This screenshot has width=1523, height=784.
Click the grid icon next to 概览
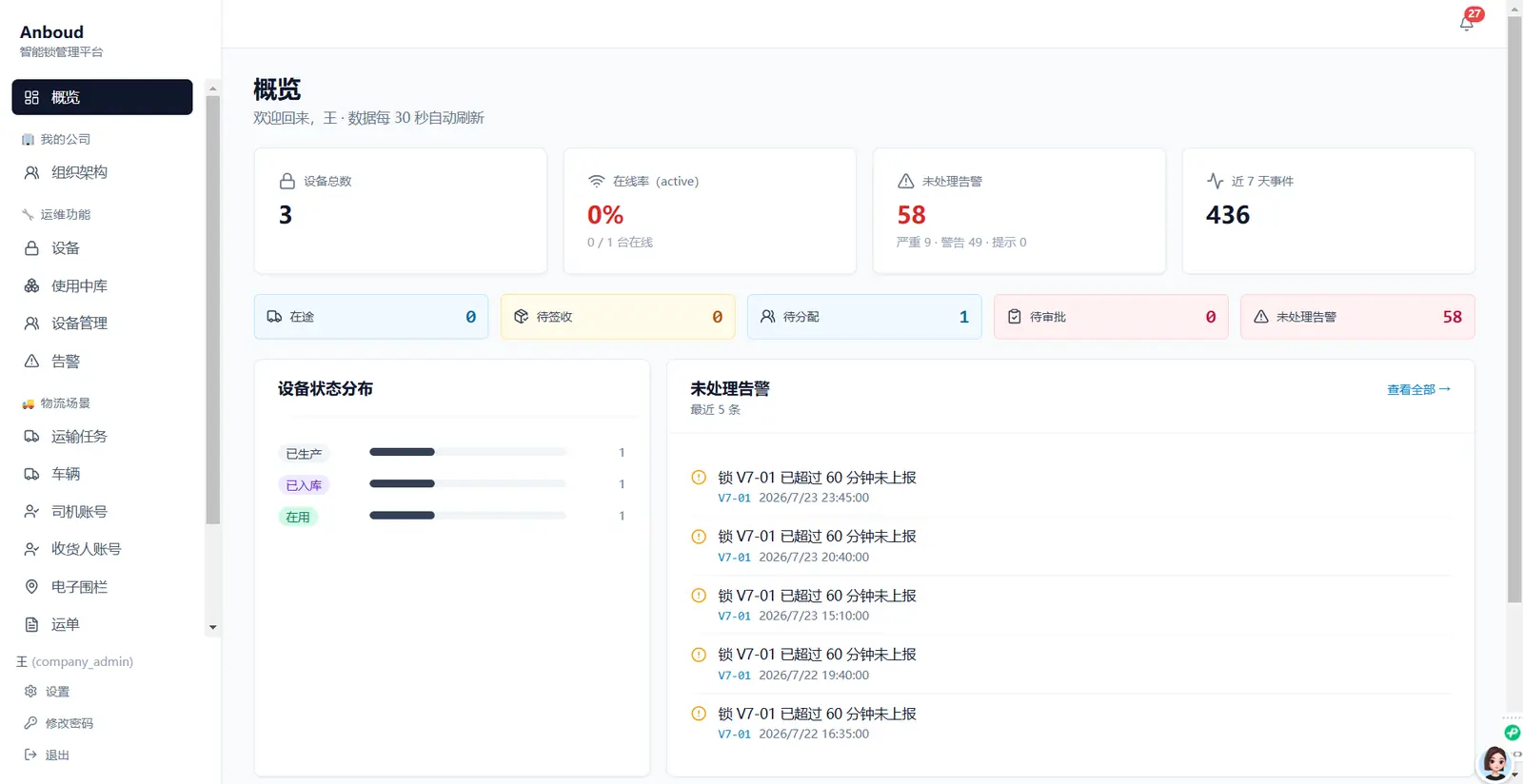pos(31,97)
